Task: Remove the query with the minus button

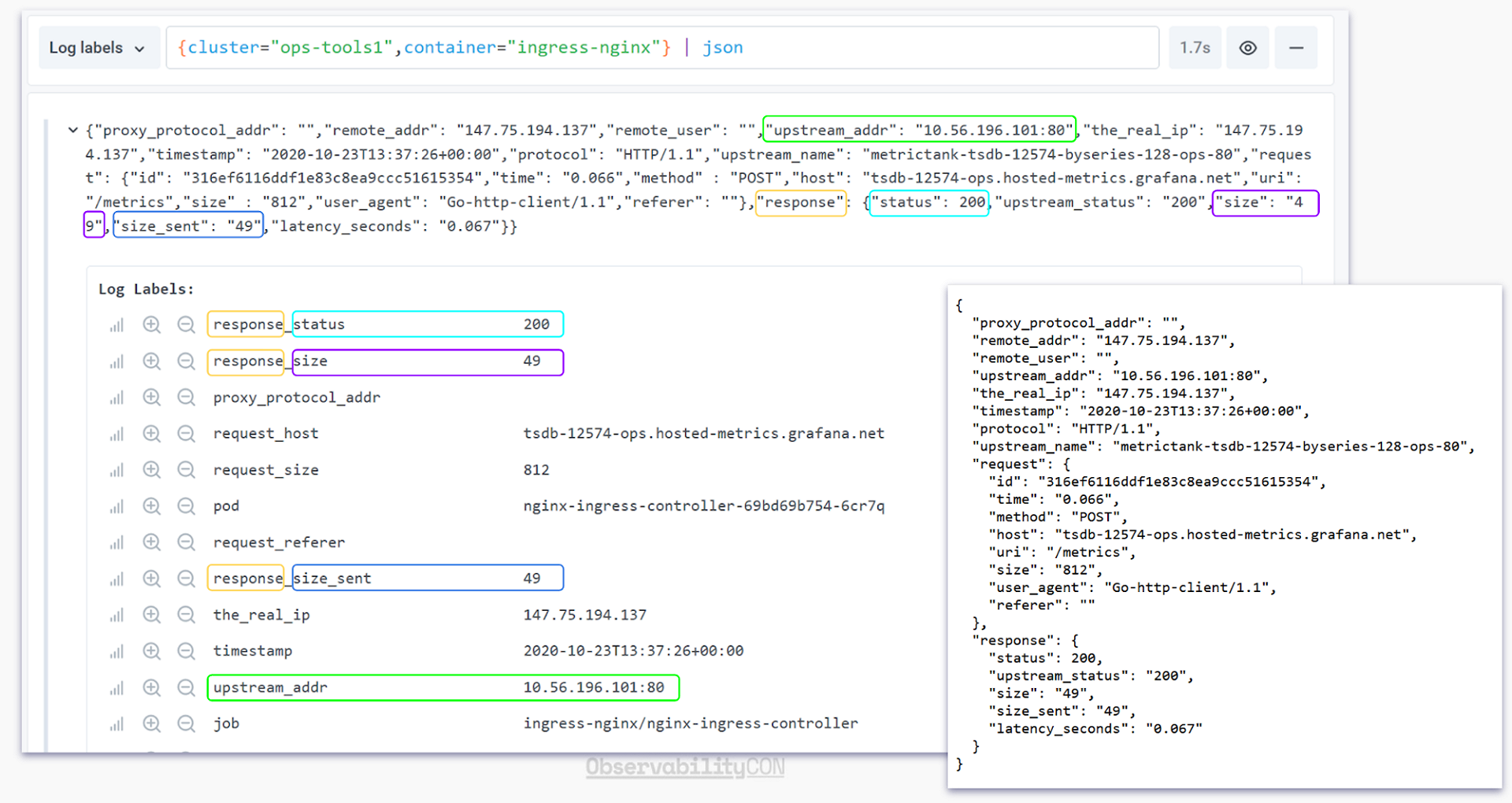Action: coord(1296,47)
